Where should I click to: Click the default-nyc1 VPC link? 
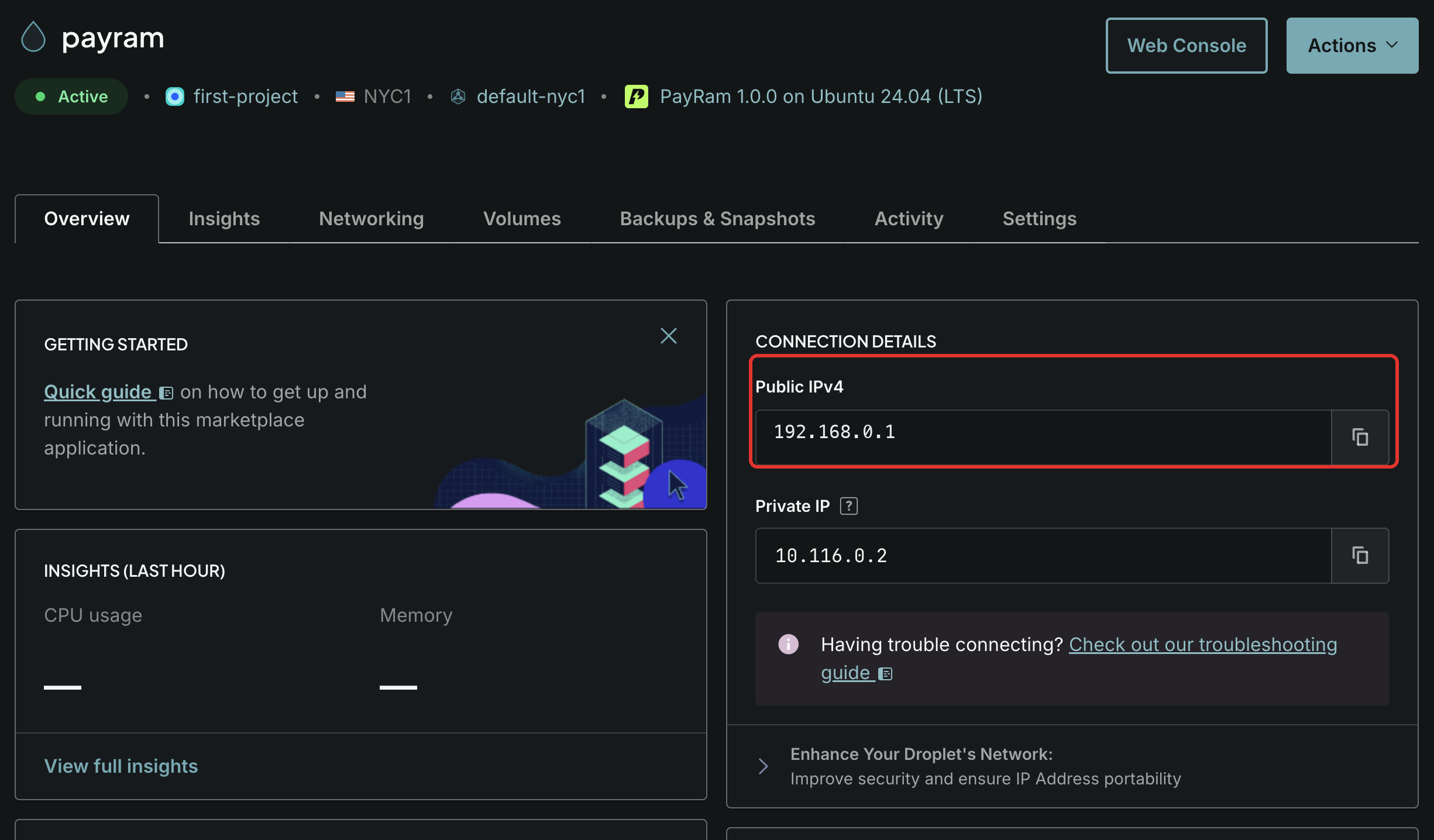tap(531, 97)
